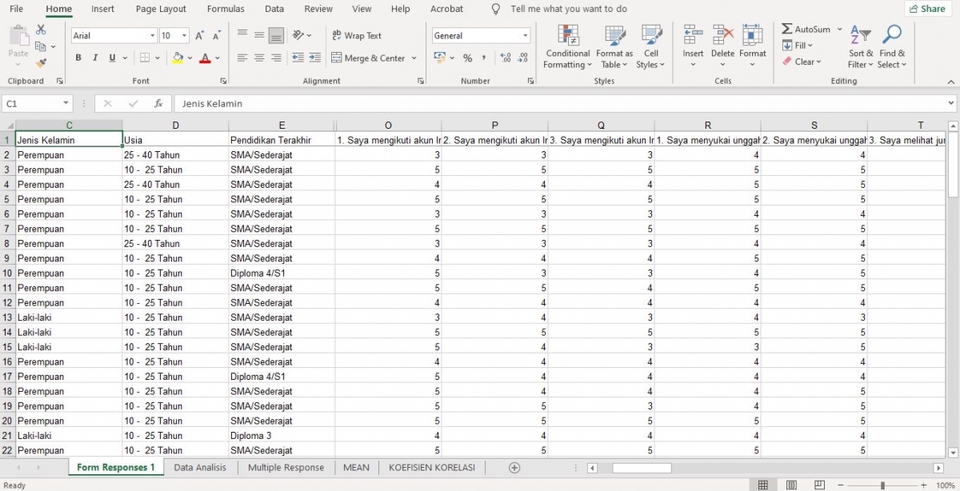Open Sort & Filter menu
This screenshot has height=491, width=960.
[861, 47]
